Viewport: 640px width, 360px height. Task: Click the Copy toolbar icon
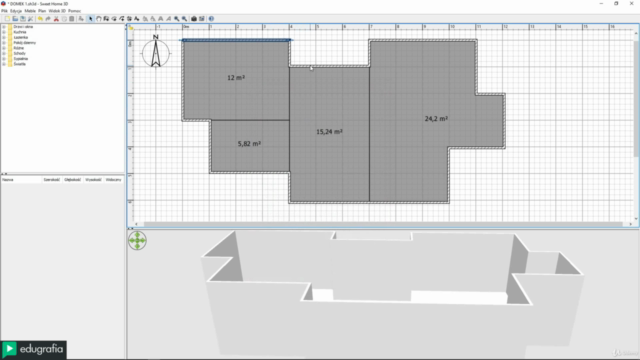click(x=64, y=19)
